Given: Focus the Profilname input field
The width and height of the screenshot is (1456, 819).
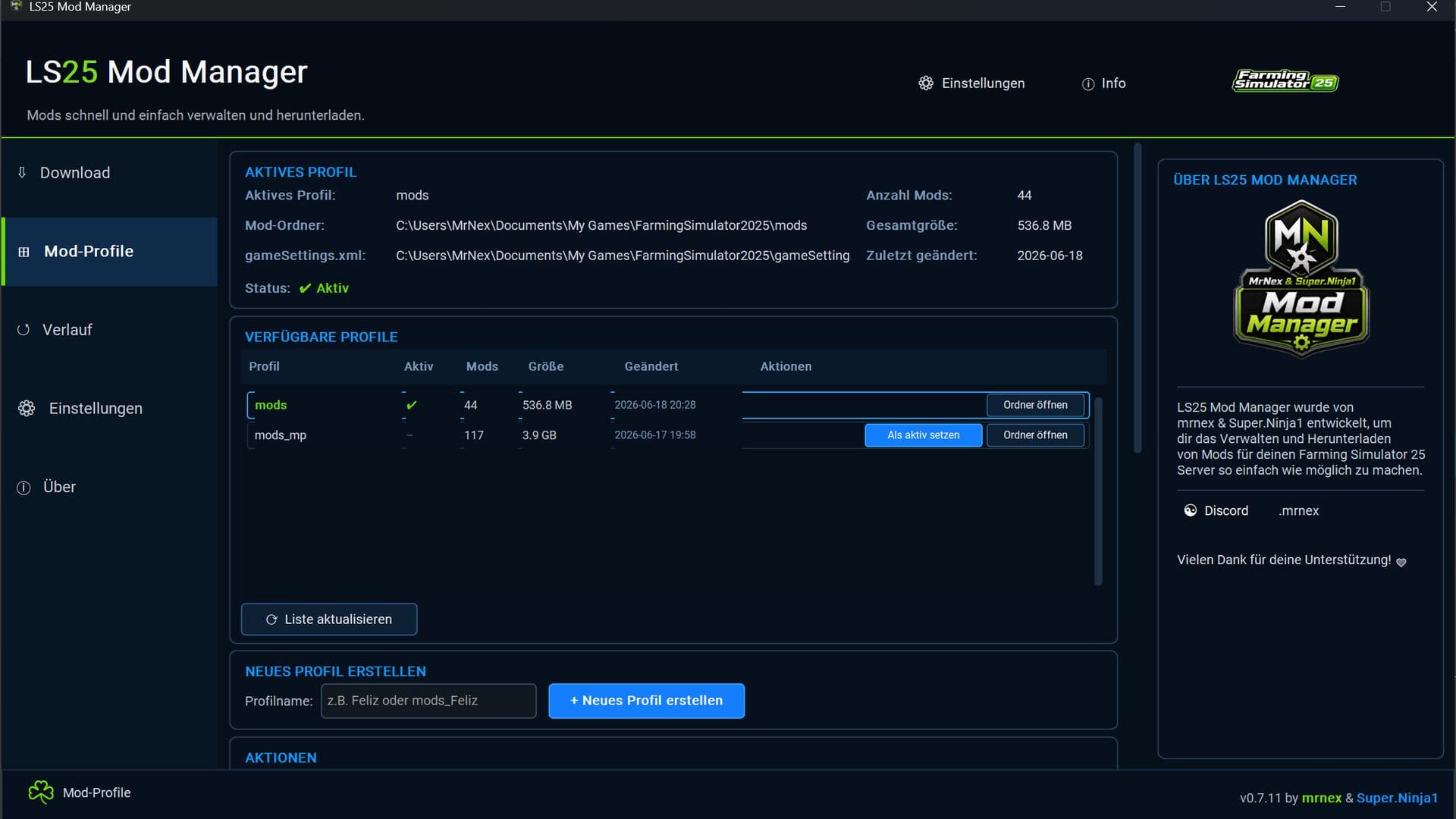Looking at the screenshot, I should pos(428,701).
